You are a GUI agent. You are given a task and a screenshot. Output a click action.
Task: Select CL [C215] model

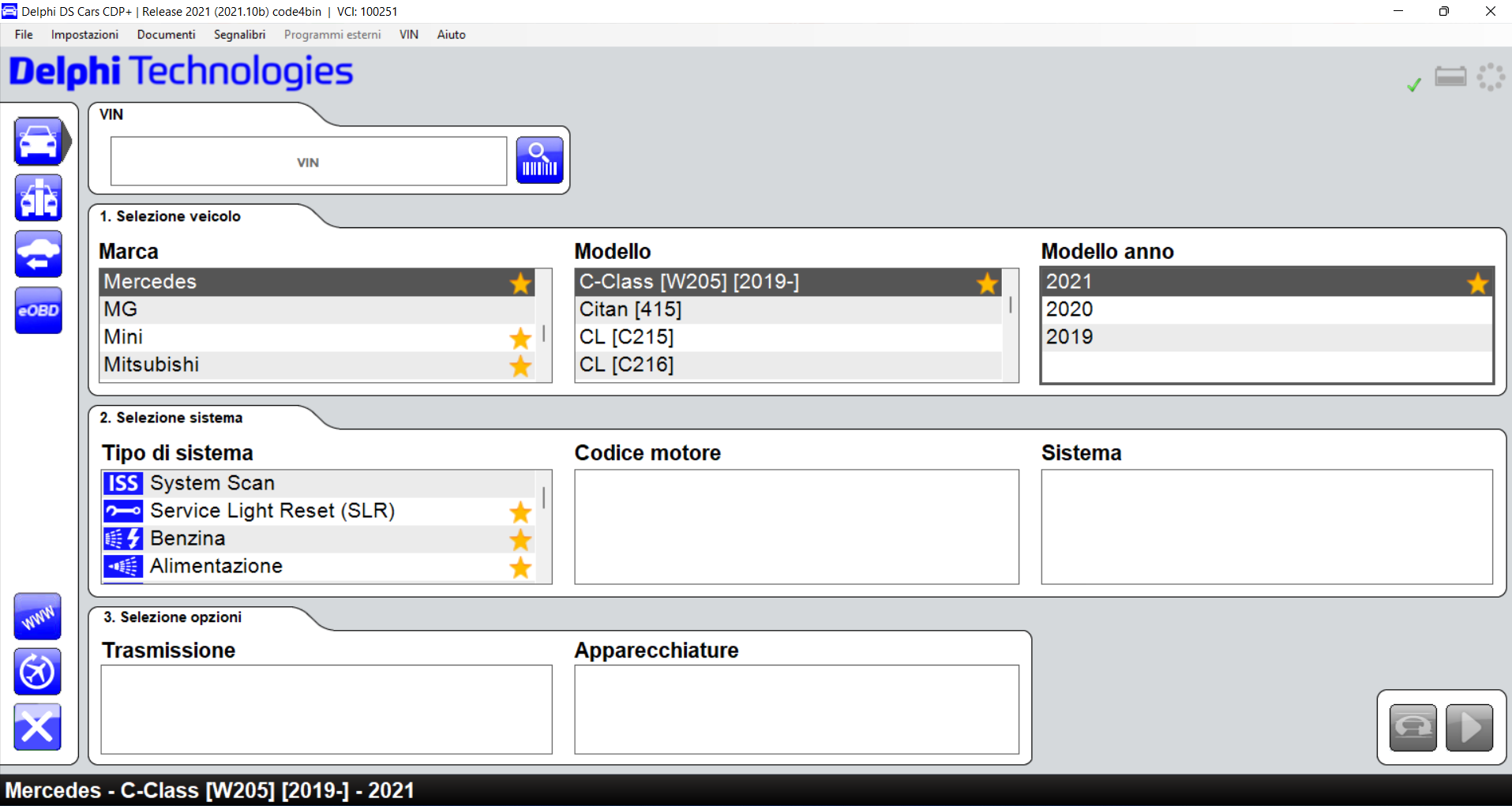coord(789,337)
